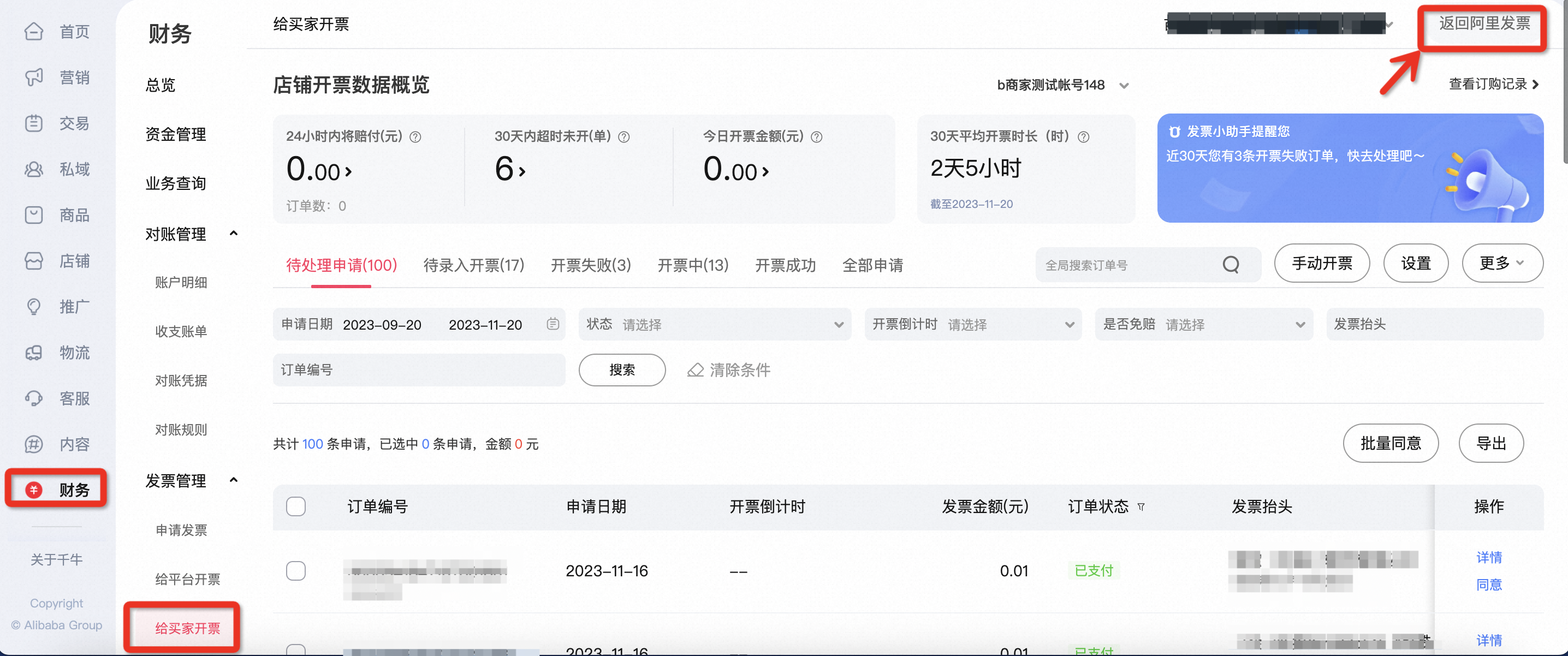1568x656 pixels.
Task: Open the 更多 dropdown button
Action: tap(1502, 264)
